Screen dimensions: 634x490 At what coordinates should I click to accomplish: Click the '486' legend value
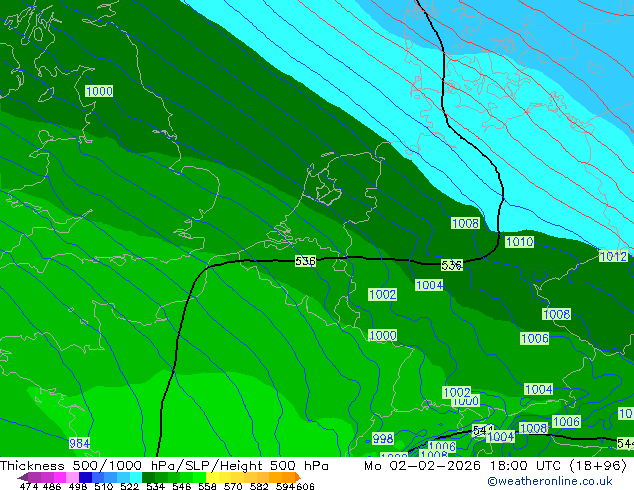point(52,486)
